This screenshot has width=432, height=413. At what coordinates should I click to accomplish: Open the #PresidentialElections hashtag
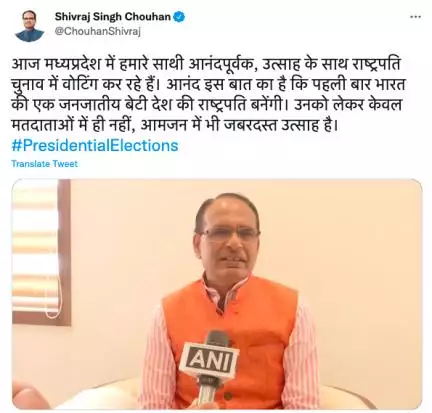tap(95, 146)
